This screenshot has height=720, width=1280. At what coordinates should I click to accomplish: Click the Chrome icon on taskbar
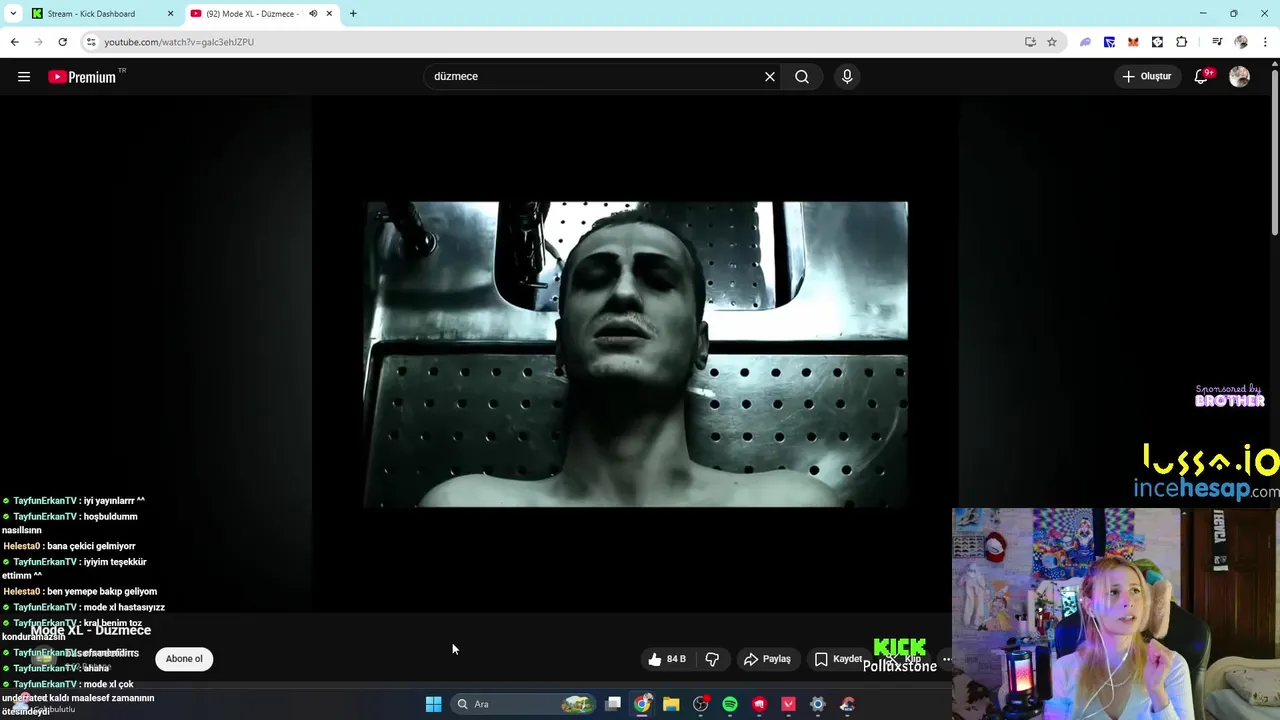pos(642,704)
